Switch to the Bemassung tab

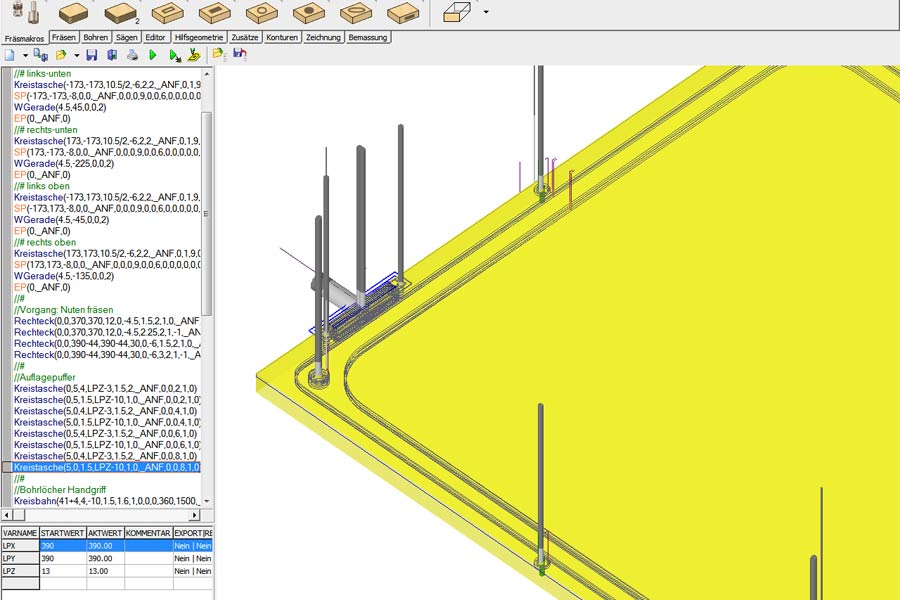point(368,37)
